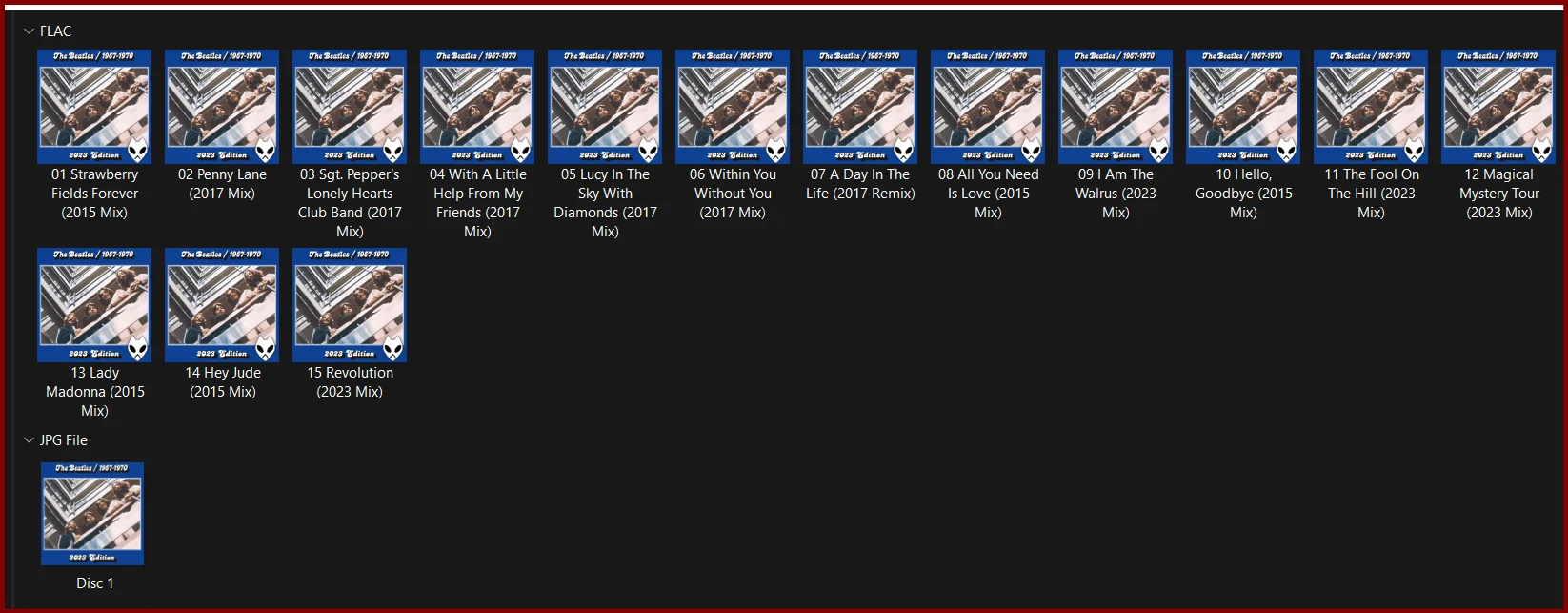Select the 04 With A Little Help file icon
The height and width of the screenshot is (613, 1568).
pos(477,107)
